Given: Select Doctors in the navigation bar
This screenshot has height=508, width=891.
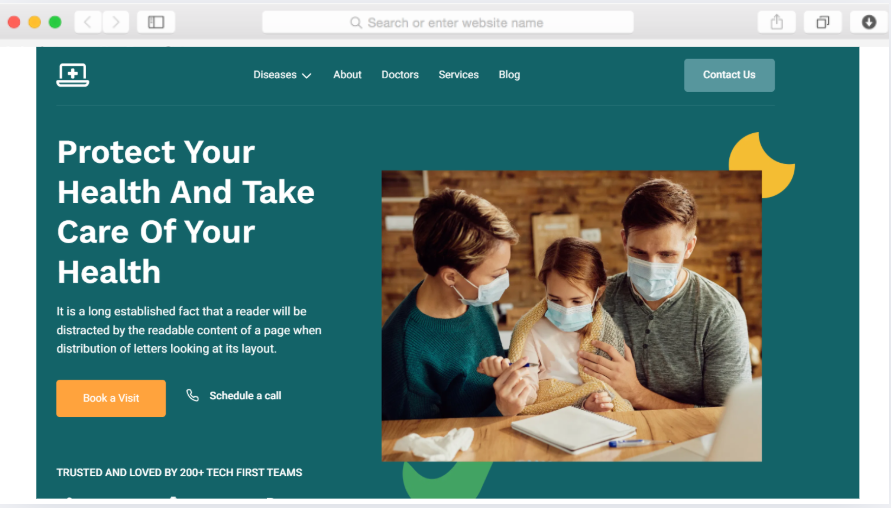Looking at the screenshot, I should click(x=400, y=75).
